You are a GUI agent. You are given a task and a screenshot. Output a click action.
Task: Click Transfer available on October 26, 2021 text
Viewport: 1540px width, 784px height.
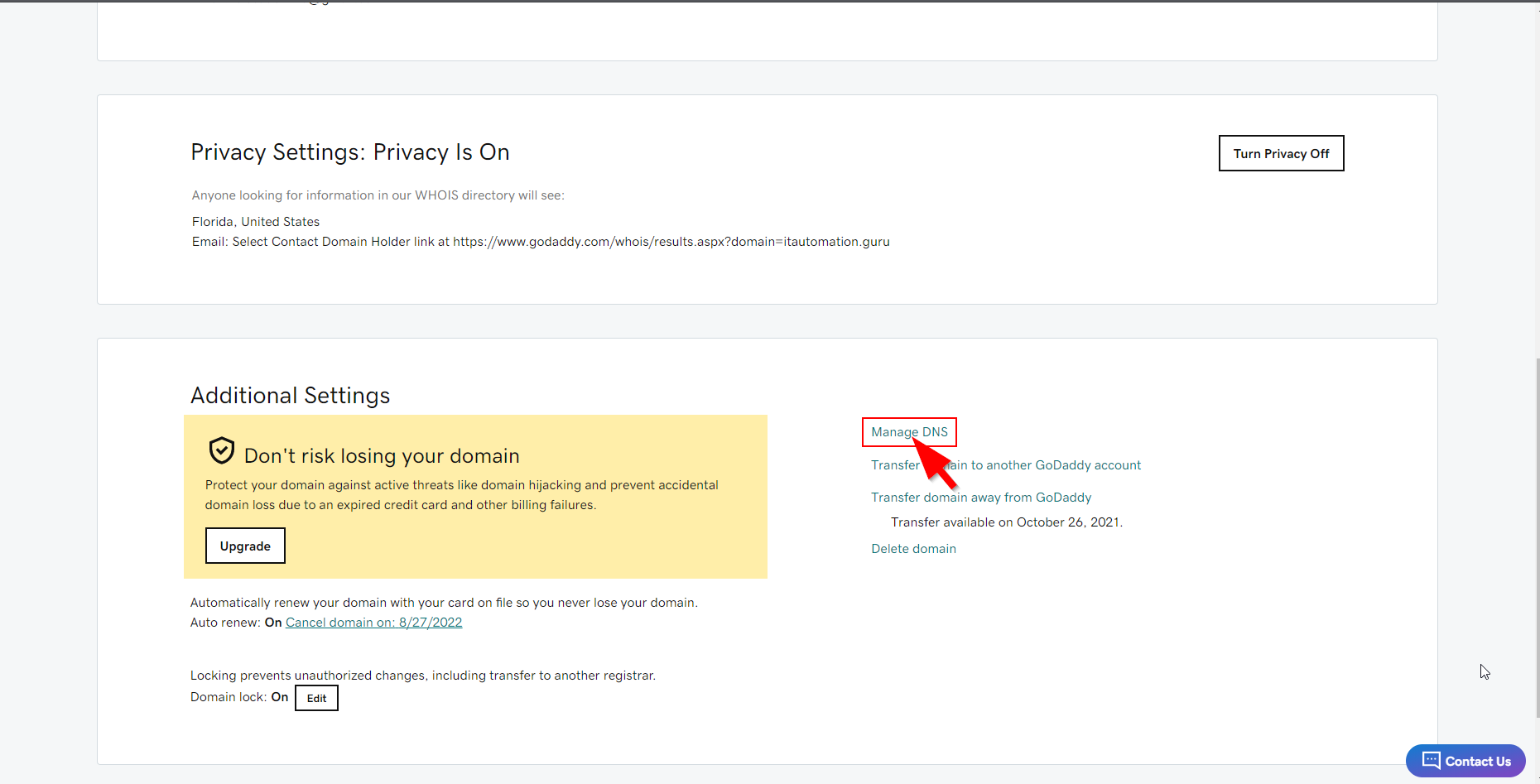[1007, 522]
